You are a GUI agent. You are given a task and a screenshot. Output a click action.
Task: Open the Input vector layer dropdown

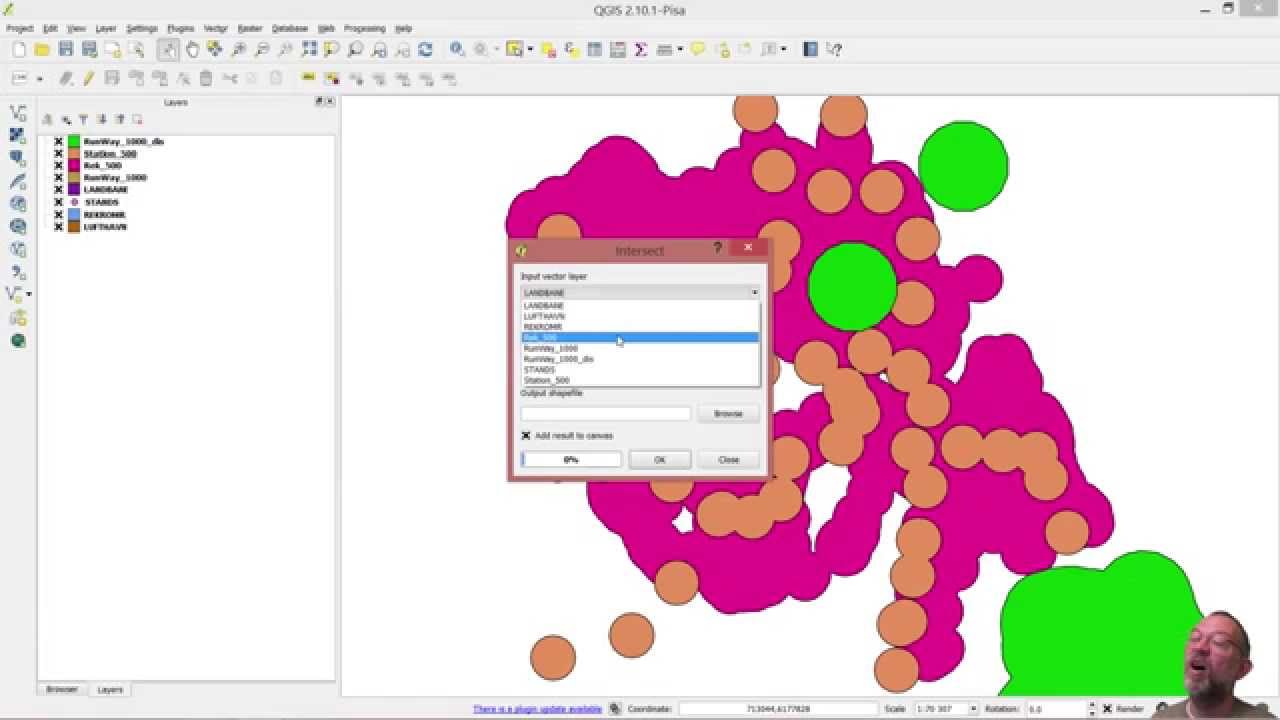[755, 292]
